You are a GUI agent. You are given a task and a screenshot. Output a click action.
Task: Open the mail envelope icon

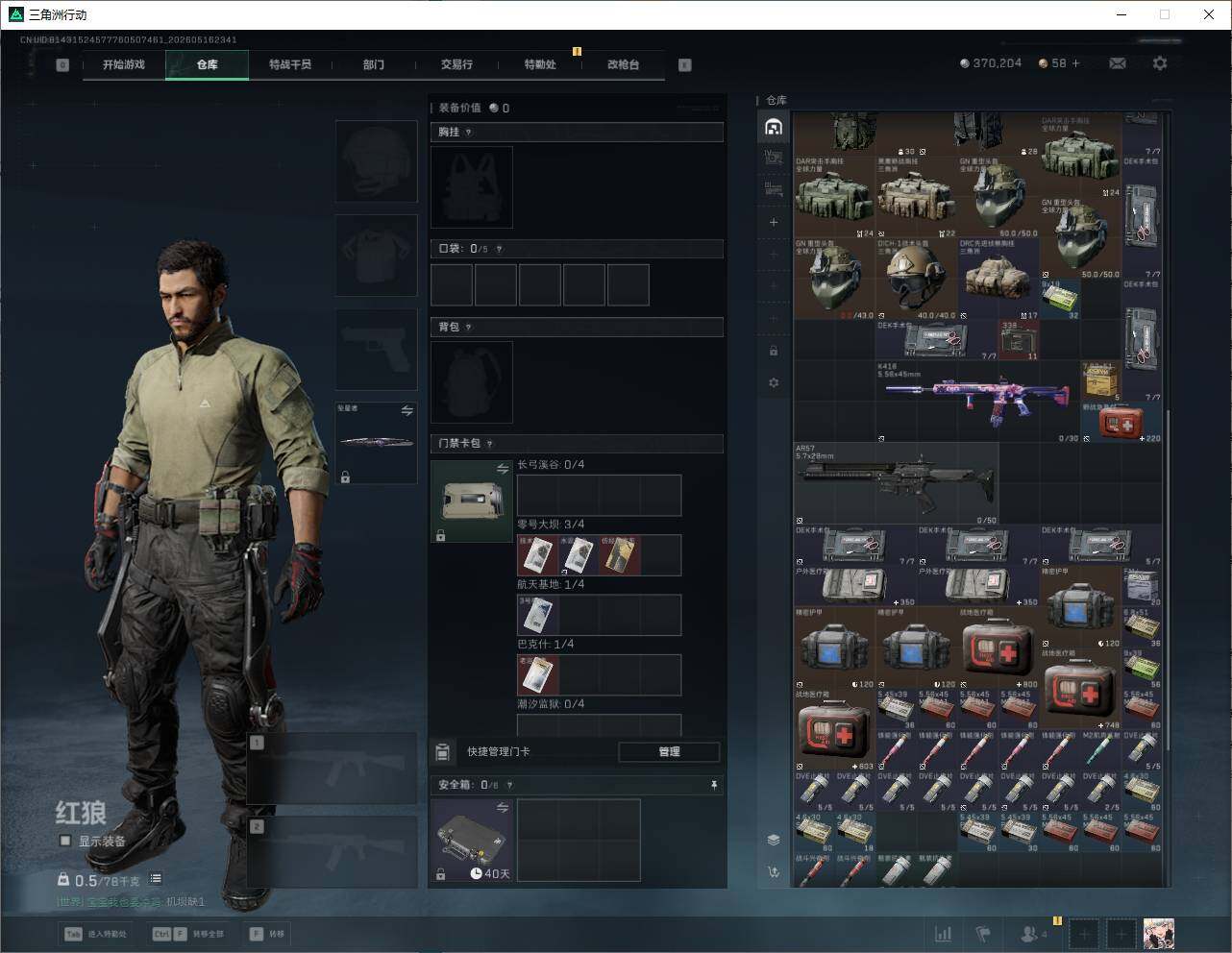(1118, 63)
